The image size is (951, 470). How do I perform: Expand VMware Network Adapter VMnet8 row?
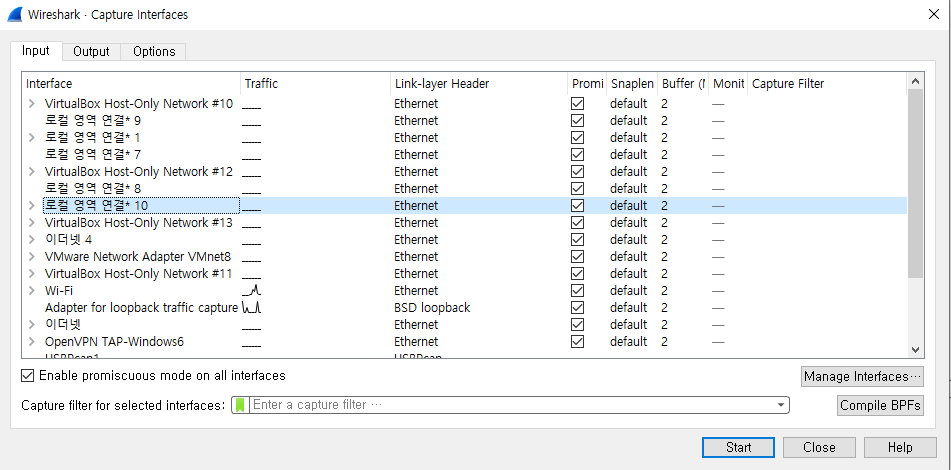(x=32, y=257)
